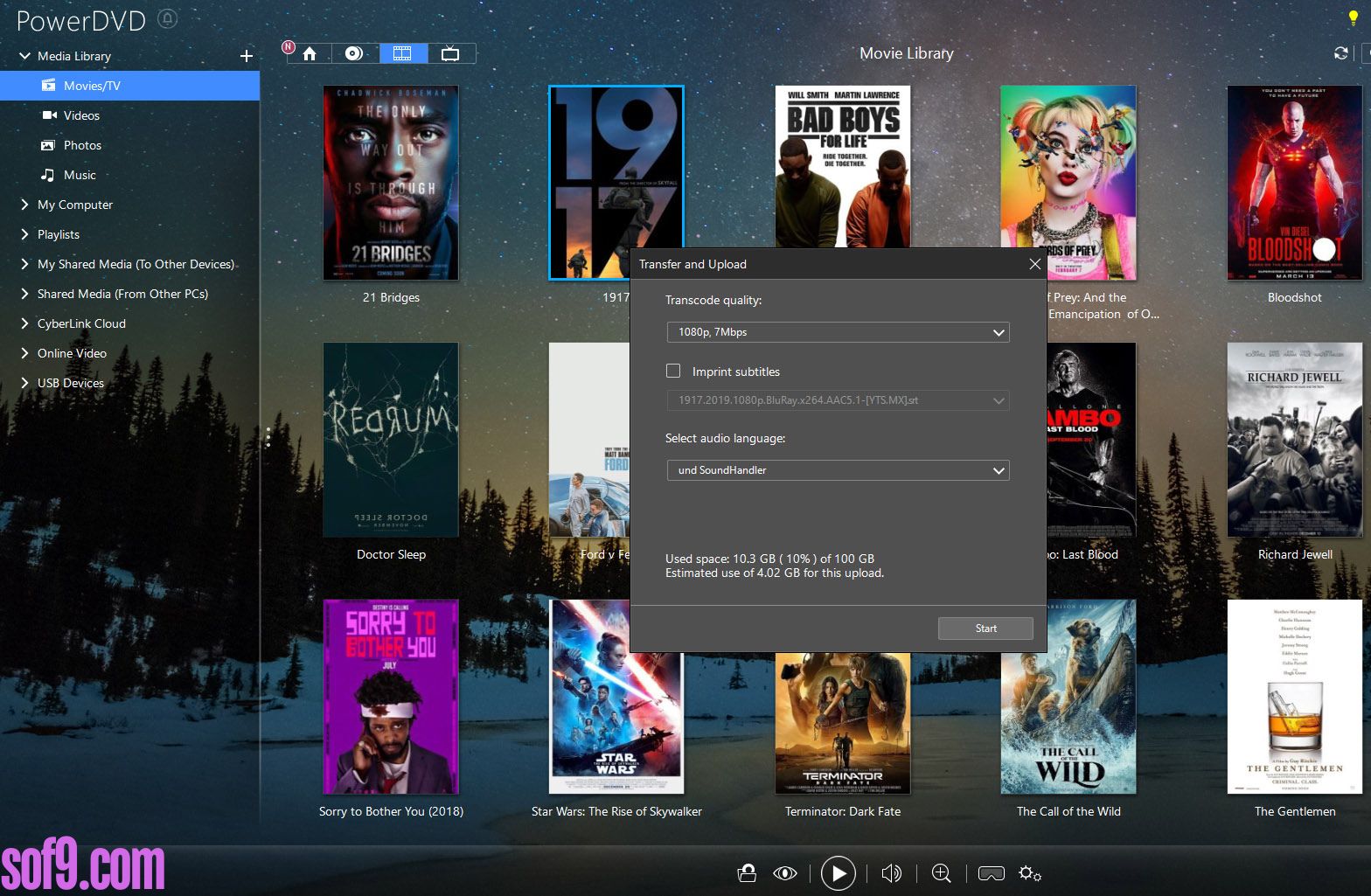This screenshot has width=1371, height=896.
Task: Select the Richard Jewell poster
Action: click(x=1294, y=440)
